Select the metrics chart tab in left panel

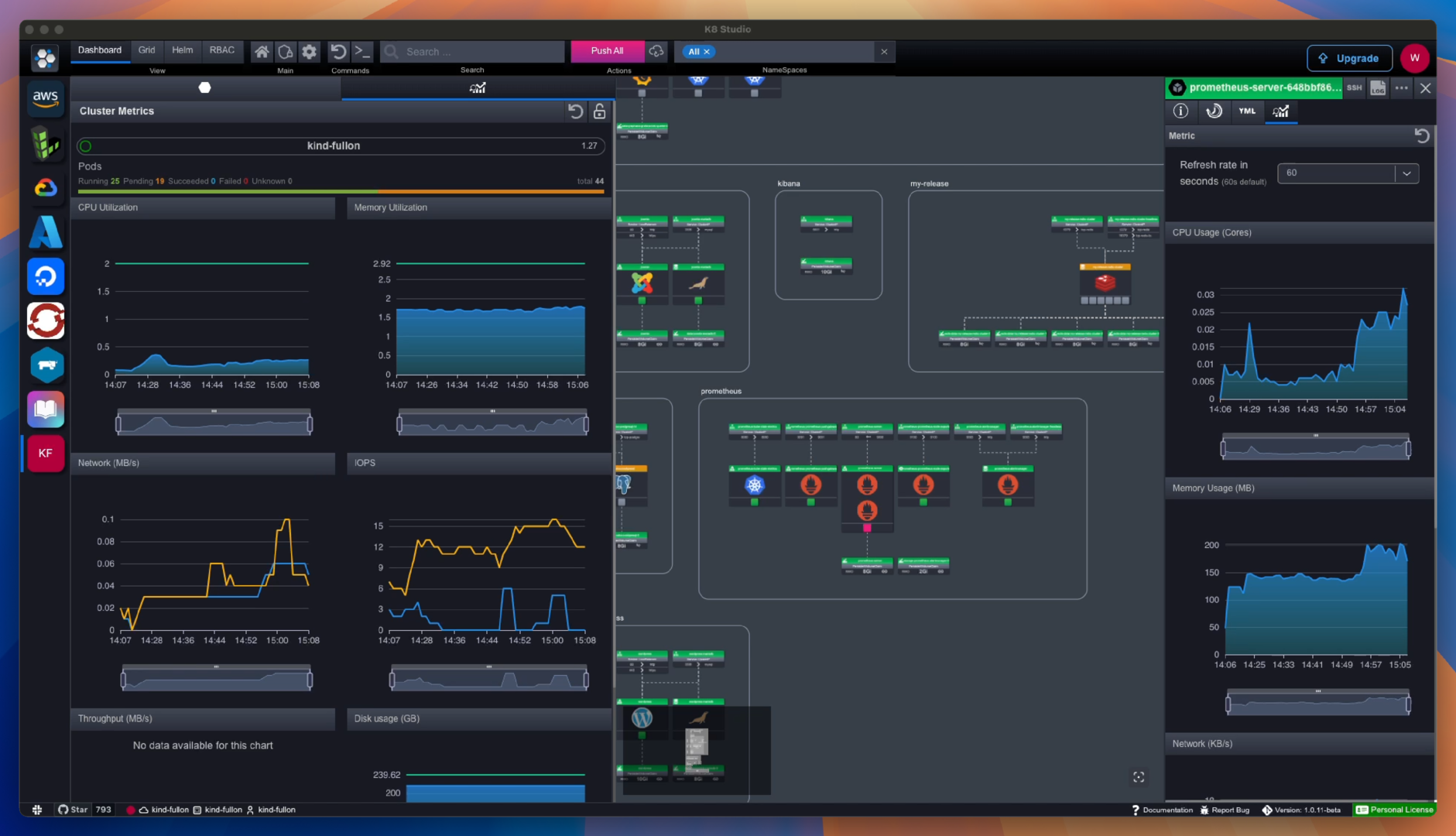(x=478, y=87)
